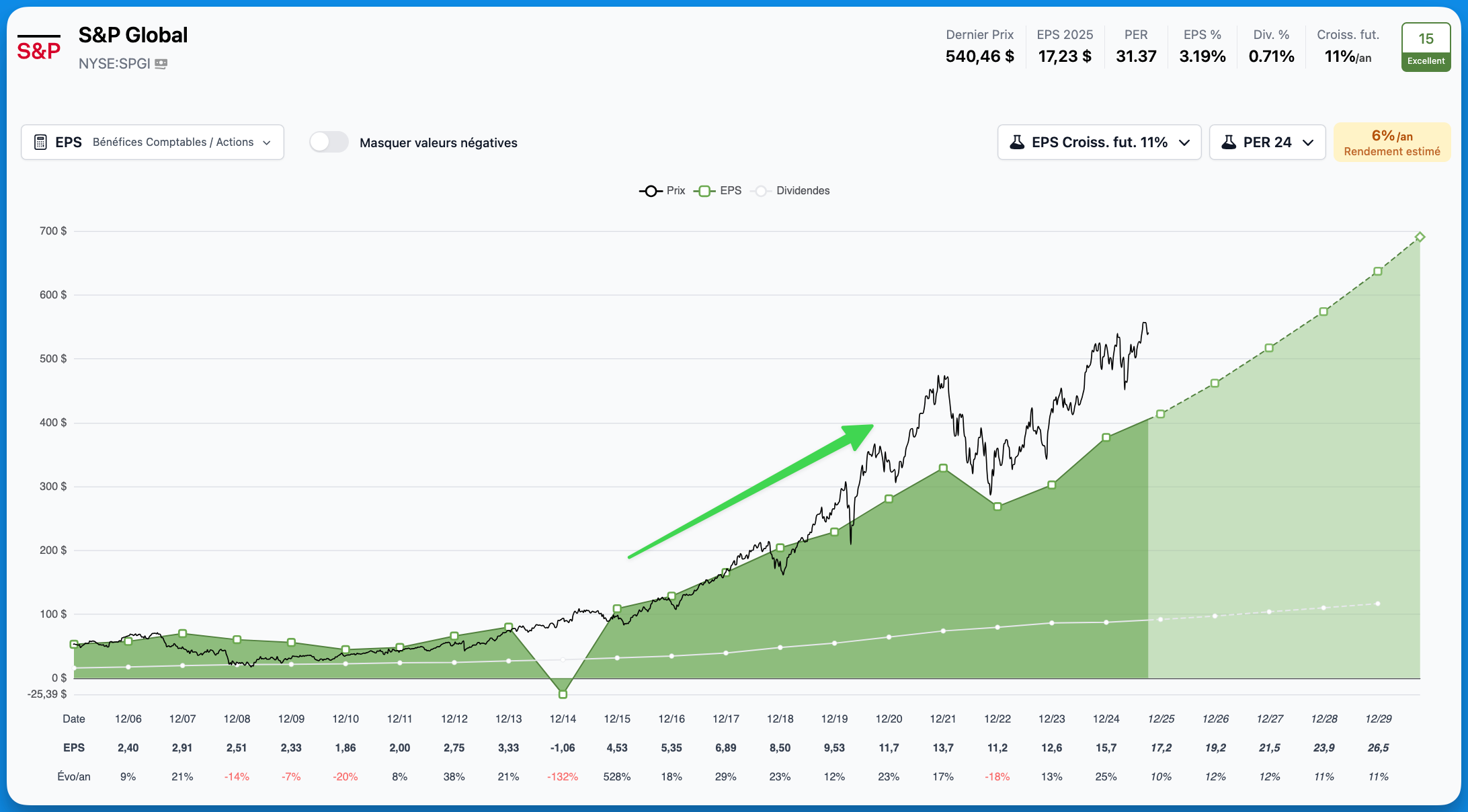The width and height of the screenshot is (1468, 812).
Task: Click the green diamond marker ending the projection
Action: [x=1420, y=237]
